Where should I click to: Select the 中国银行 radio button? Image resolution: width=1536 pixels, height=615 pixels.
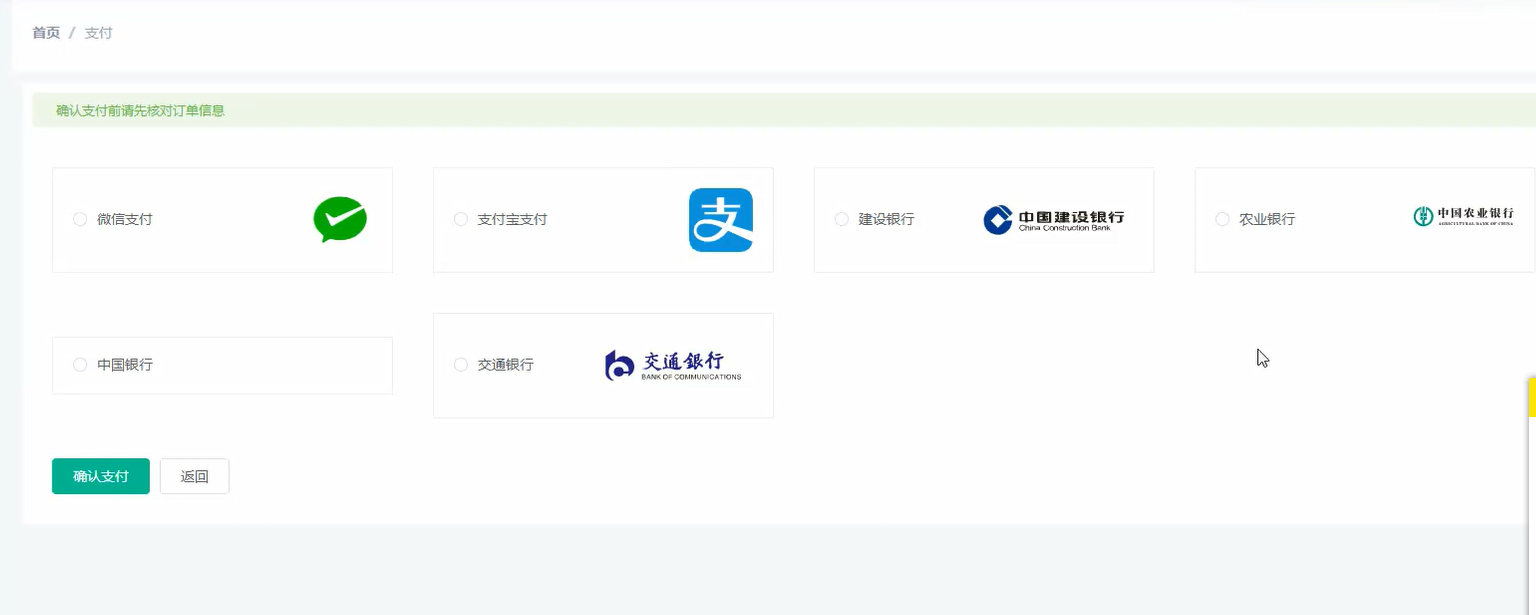point(80,365)
